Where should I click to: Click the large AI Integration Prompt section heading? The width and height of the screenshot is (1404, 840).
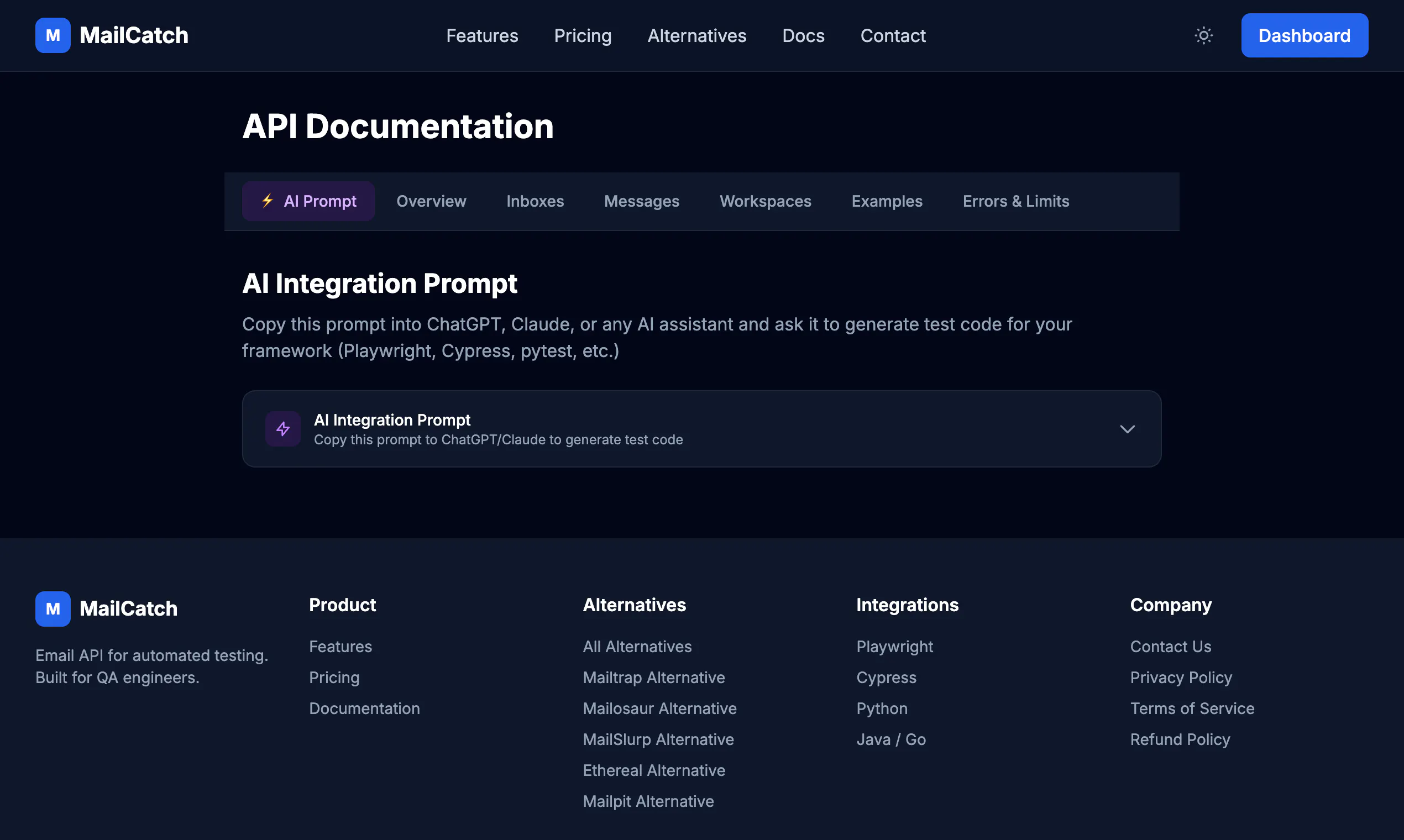[x=379, y=283]
